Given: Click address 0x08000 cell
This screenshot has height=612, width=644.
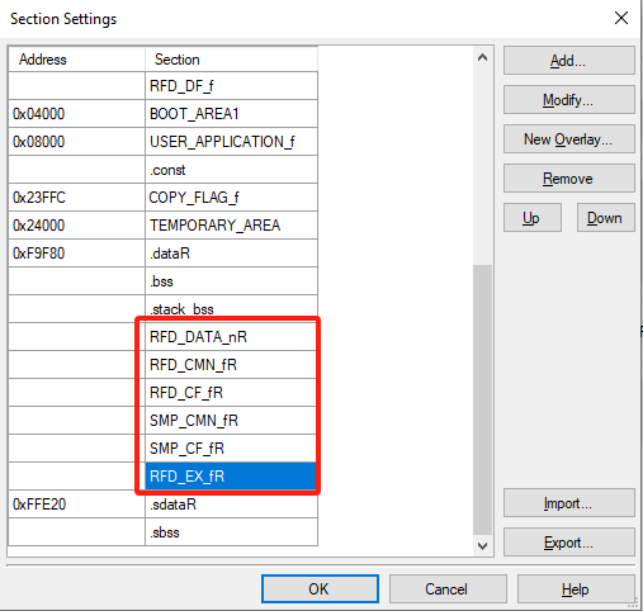Looking at the screenshot, I should coord(76,142).
